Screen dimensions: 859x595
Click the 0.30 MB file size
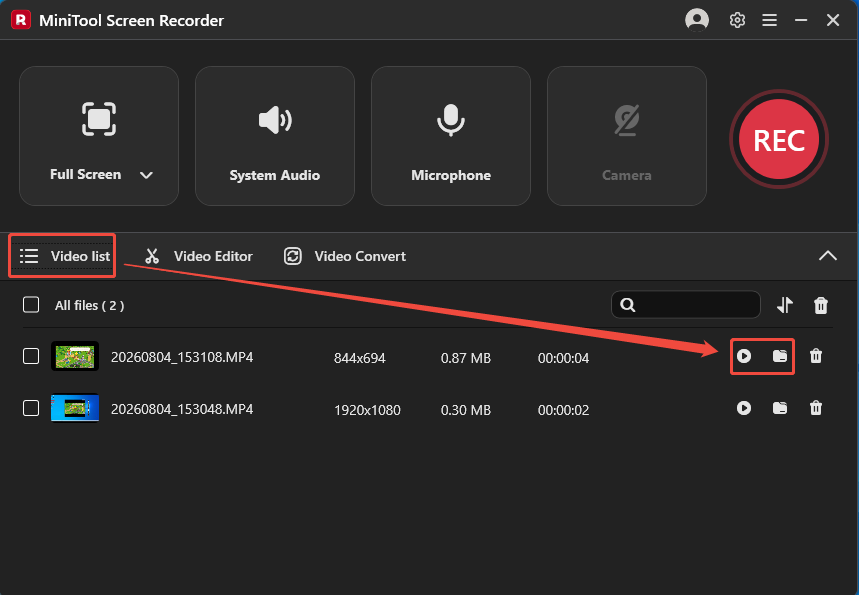tap(466, 410)
